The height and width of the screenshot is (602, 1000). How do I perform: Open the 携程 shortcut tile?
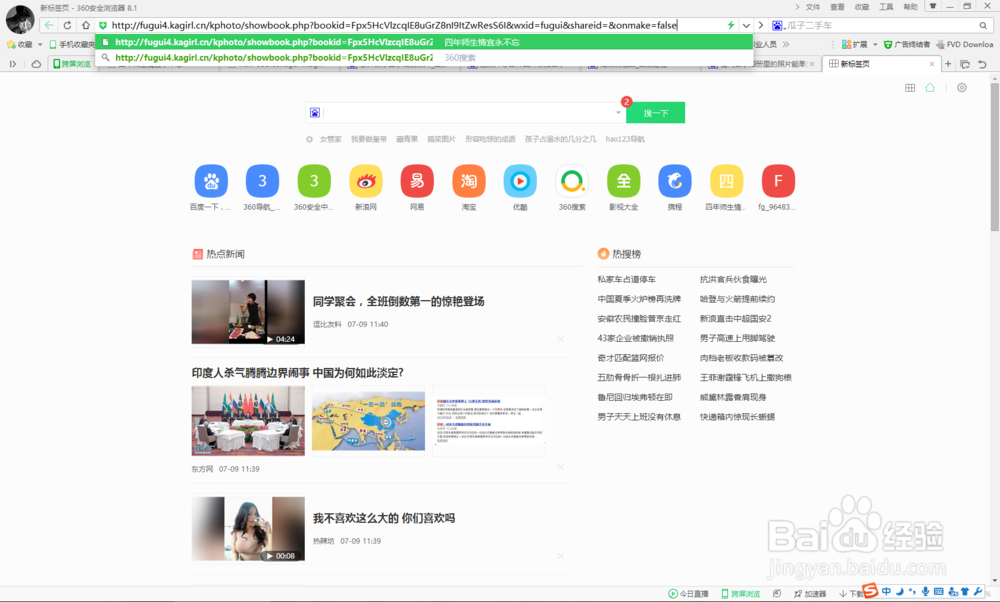pyautogui.click(x=675, y=187)
